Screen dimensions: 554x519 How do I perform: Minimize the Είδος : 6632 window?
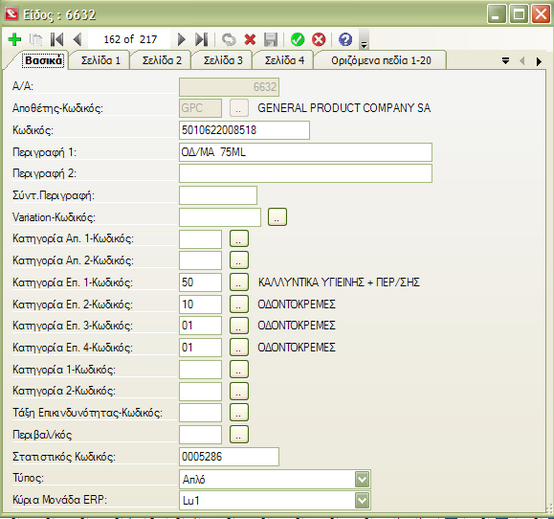pos(496,14)
